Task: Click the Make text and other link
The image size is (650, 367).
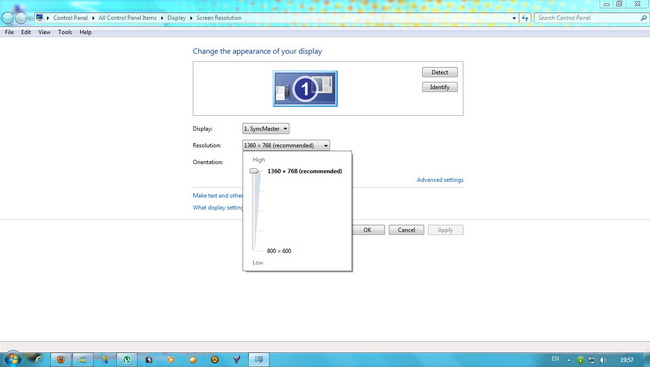Action: pos(218,195)
